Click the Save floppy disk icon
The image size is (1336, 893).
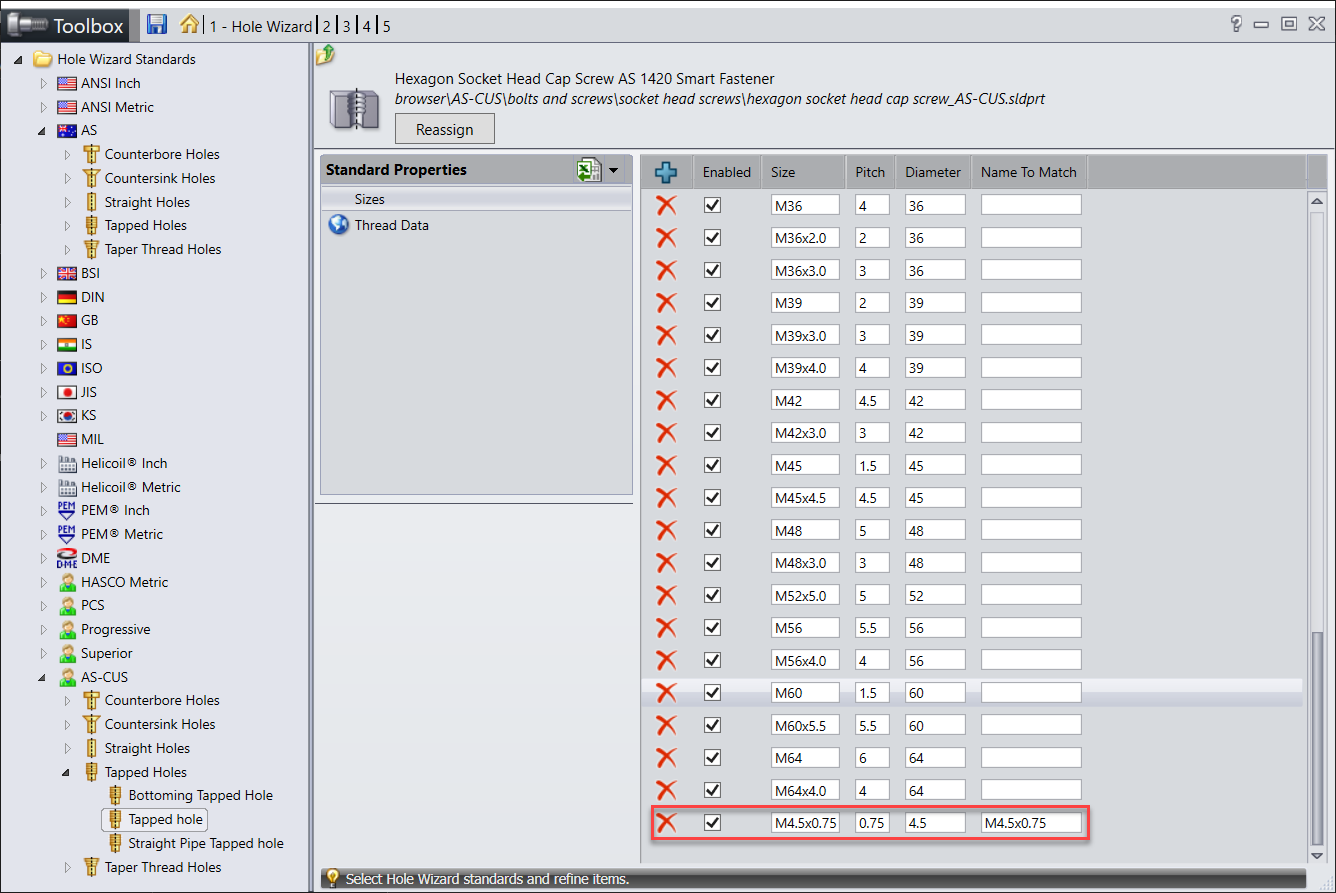[x=157, y=25]
